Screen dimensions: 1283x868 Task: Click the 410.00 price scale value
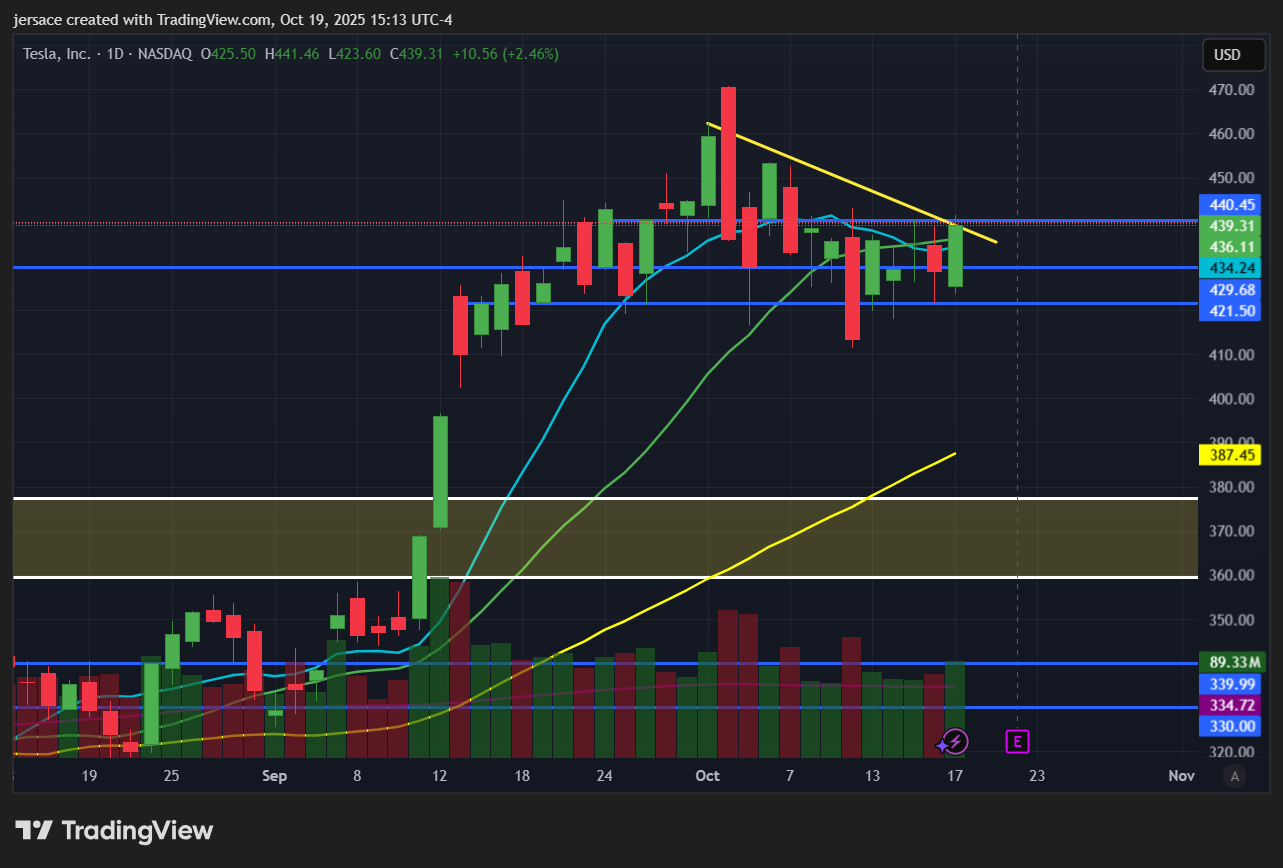coord(1232,354)
